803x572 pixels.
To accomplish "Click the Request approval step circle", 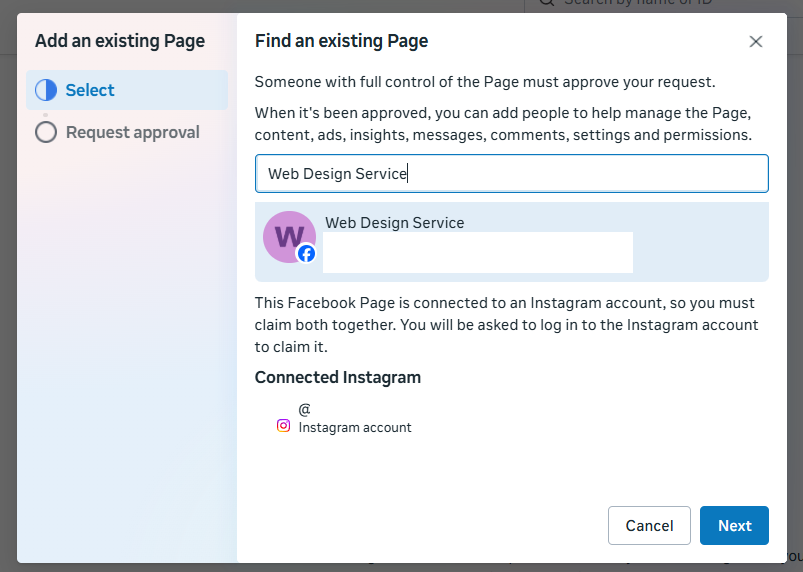I will pos(46,132).
